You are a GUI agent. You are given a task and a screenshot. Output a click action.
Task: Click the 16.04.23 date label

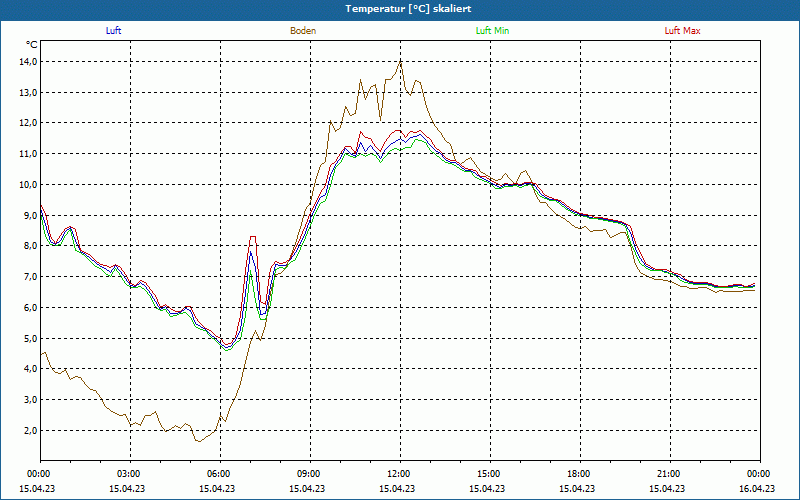coord(757,488)
